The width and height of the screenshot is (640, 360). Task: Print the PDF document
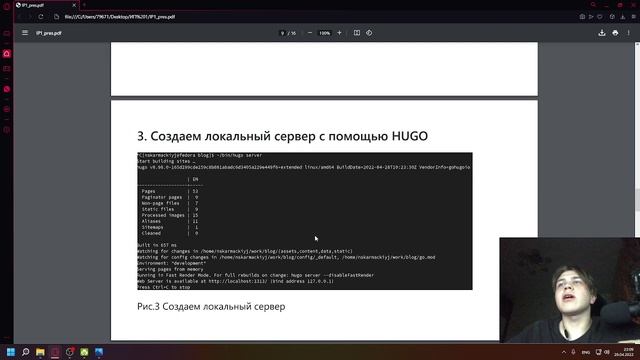click(x=615, y=33)
